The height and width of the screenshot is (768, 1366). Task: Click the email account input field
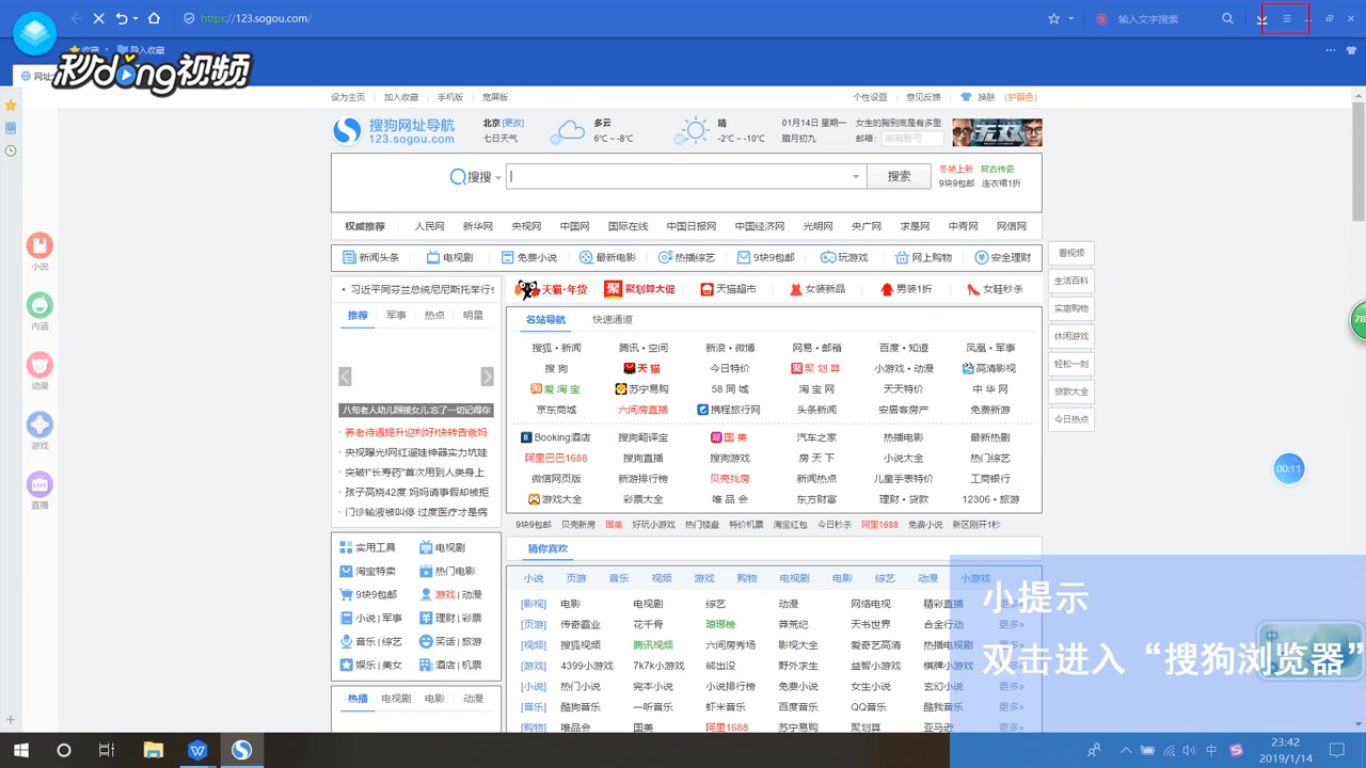[x=912, y=138]
